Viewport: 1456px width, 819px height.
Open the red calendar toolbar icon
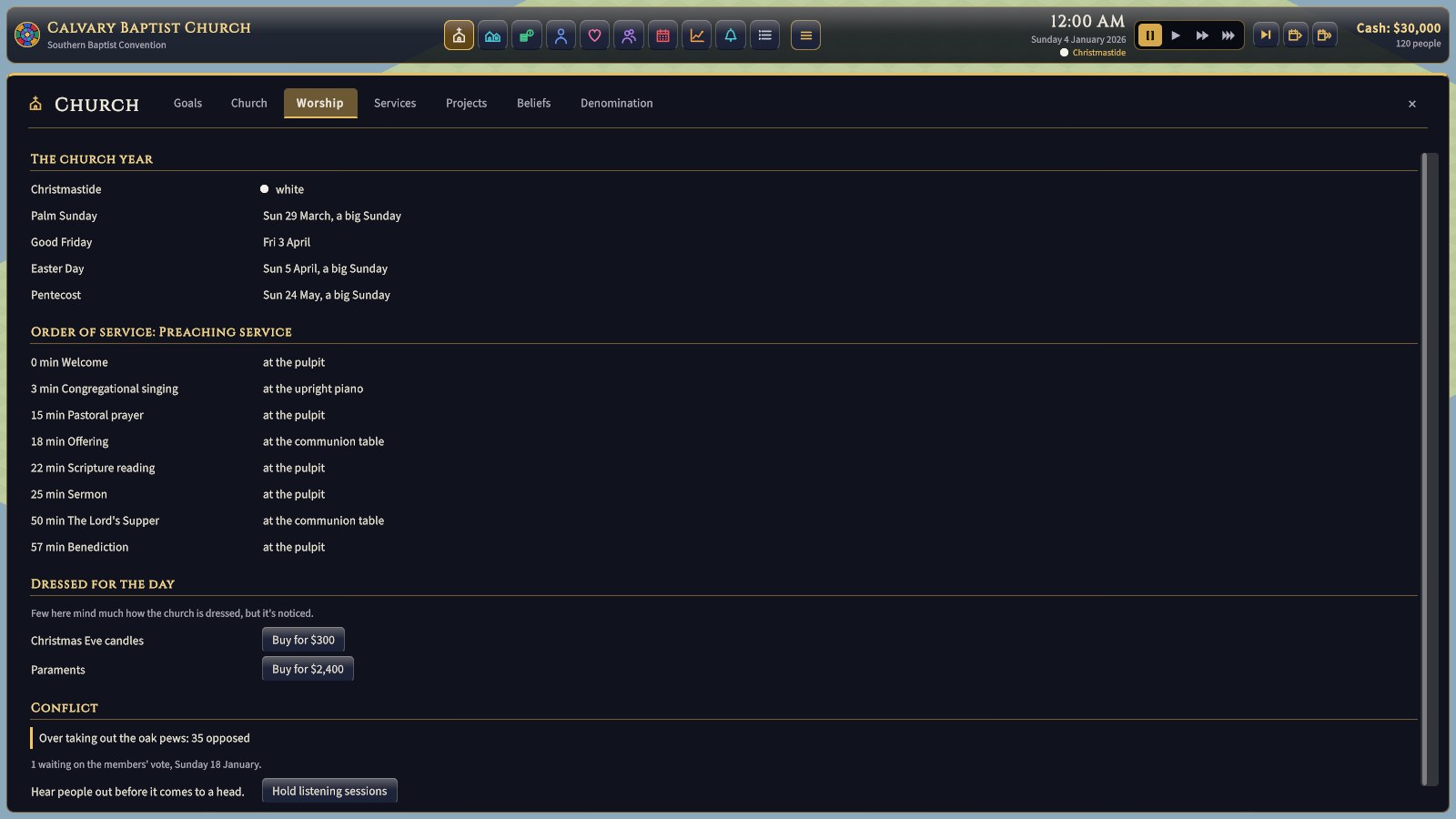[662, 35]
